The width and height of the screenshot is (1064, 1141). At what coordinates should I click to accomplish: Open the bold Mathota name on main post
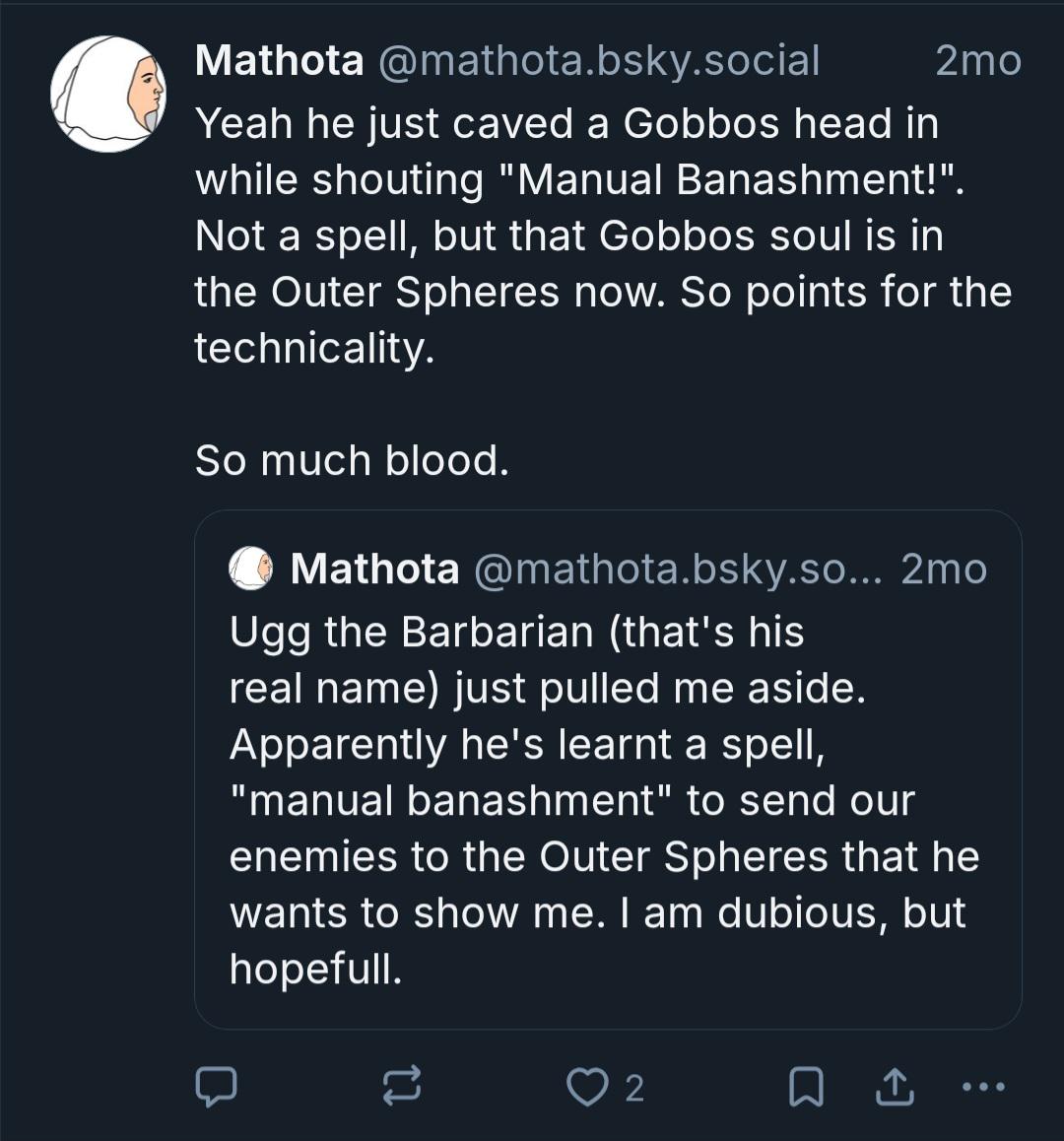coord(279,60)
